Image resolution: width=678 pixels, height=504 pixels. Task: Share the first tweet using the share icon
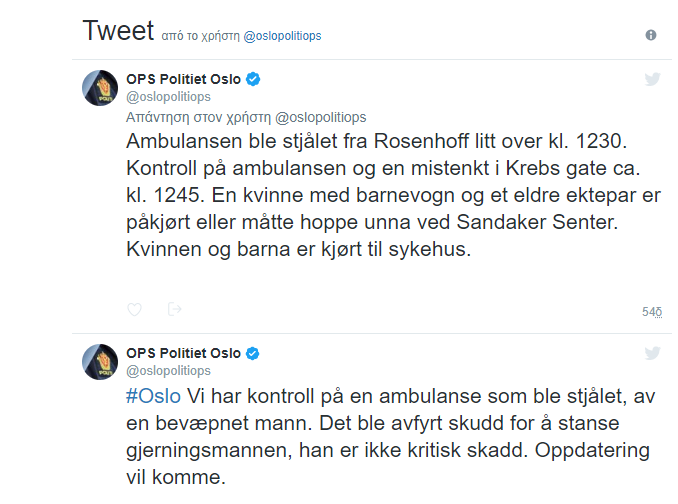[174, 310]
